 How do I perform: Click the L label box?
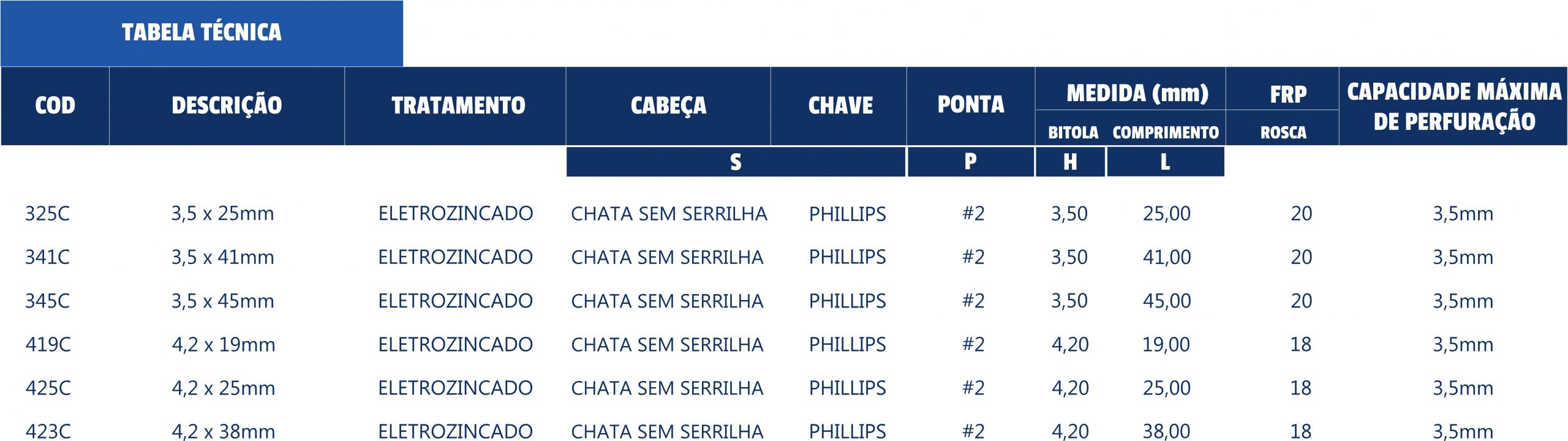(x=1166, y=162)
